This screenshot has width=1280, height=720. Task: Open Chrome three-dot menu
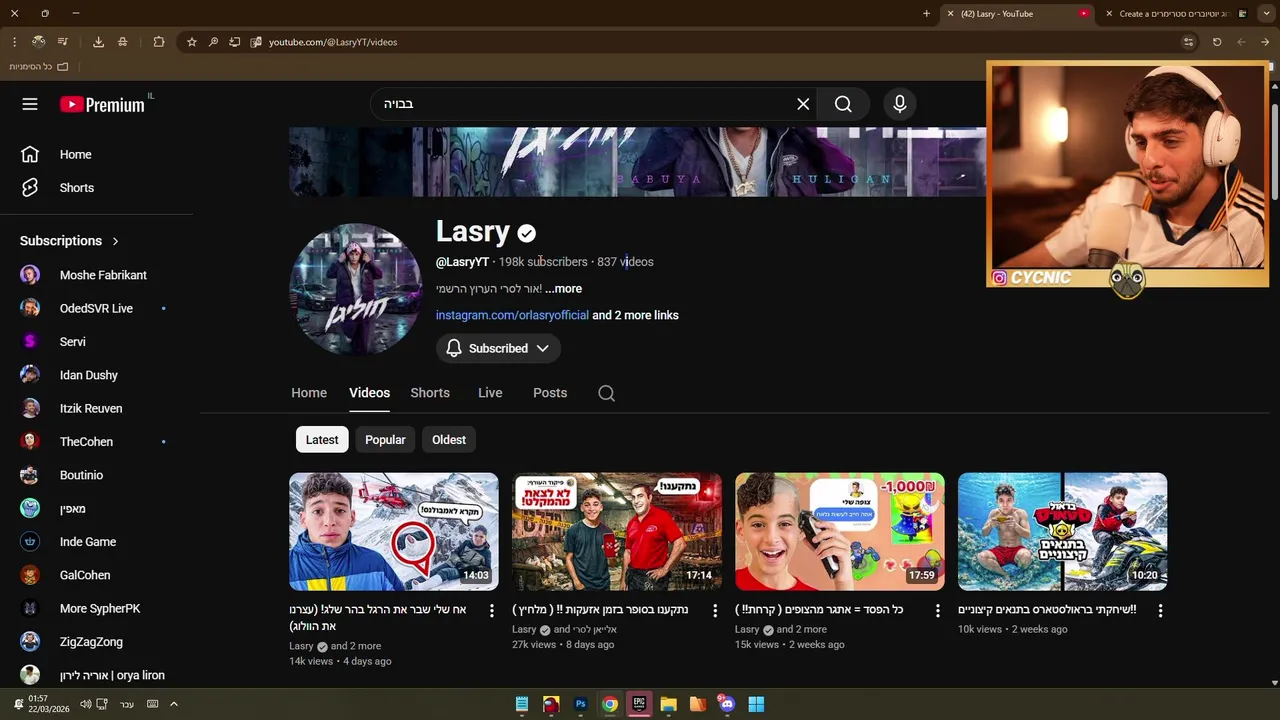[x=14, y=42]
